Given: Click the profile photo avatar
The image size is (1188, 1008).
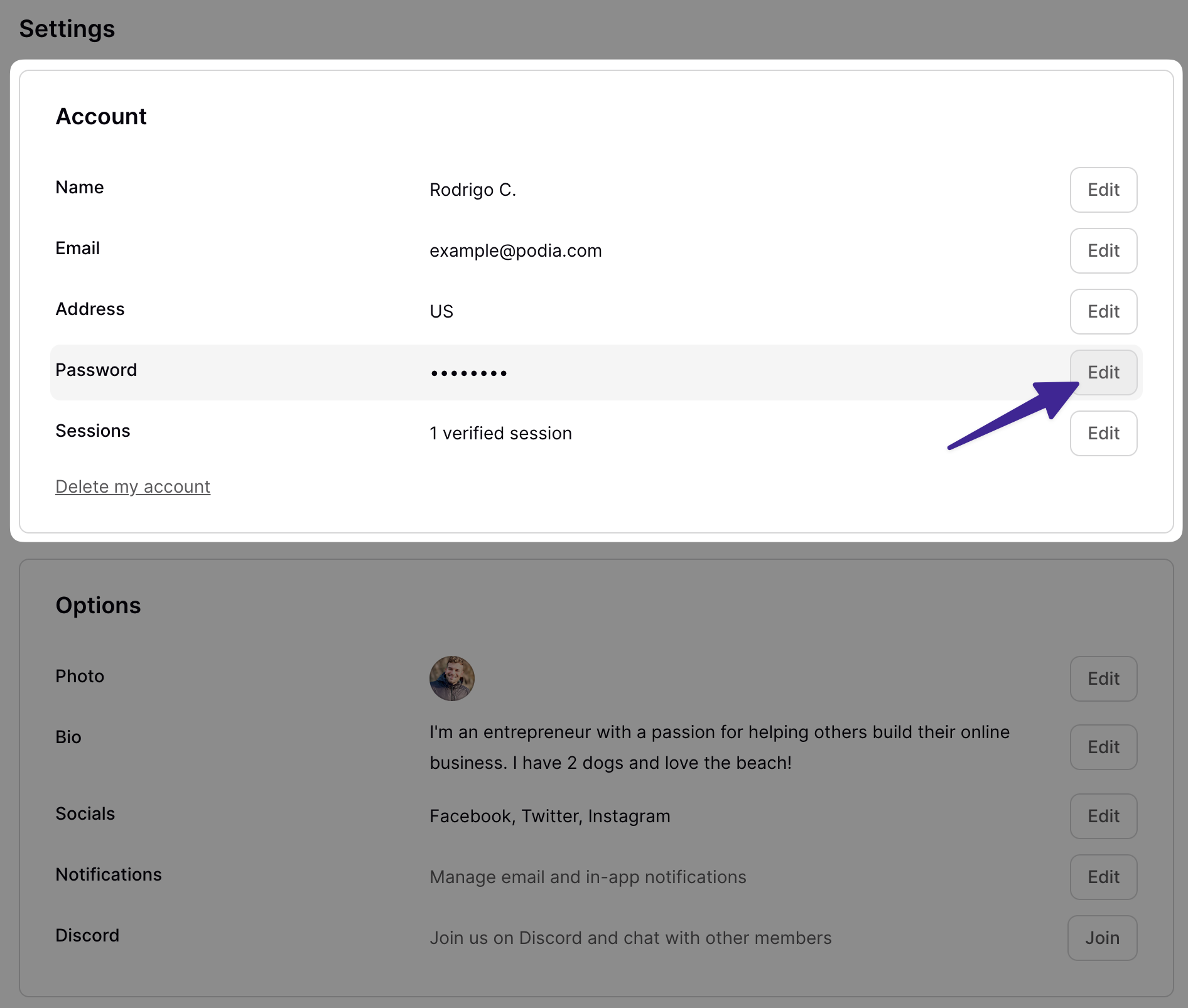Looking at the screenshot, I should (451, 678).
